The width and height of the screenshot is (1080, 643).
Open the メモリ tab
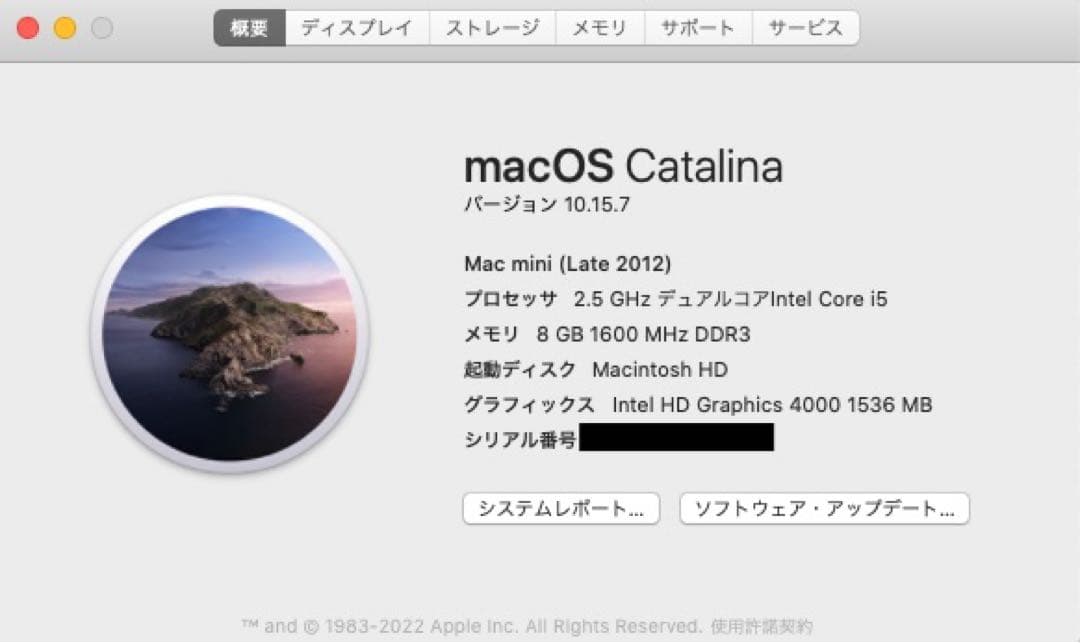[598, 27]
